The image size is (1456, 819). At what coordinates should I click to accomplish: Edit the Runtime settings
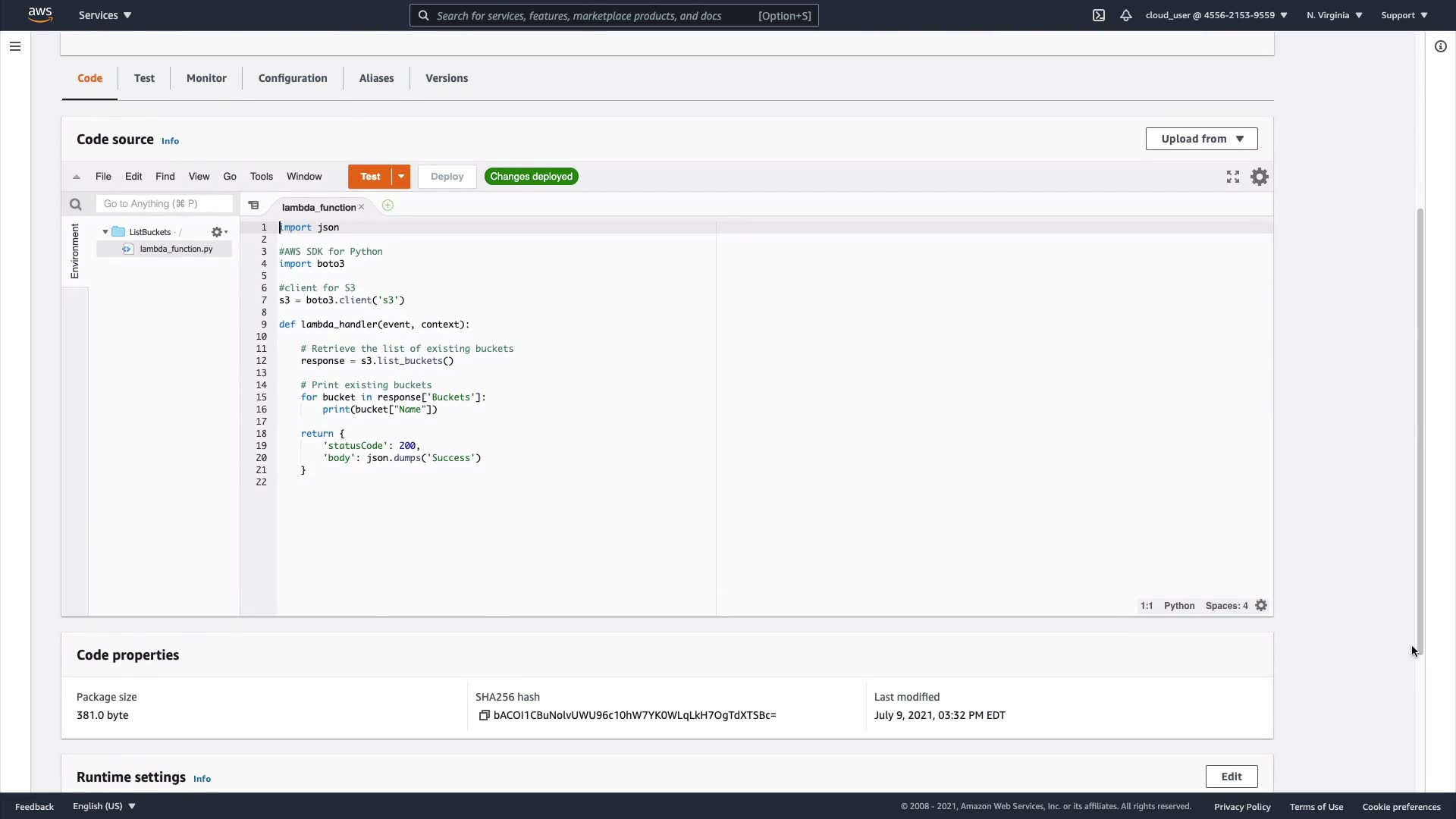pyautogui.click(x=1231, y=777)
